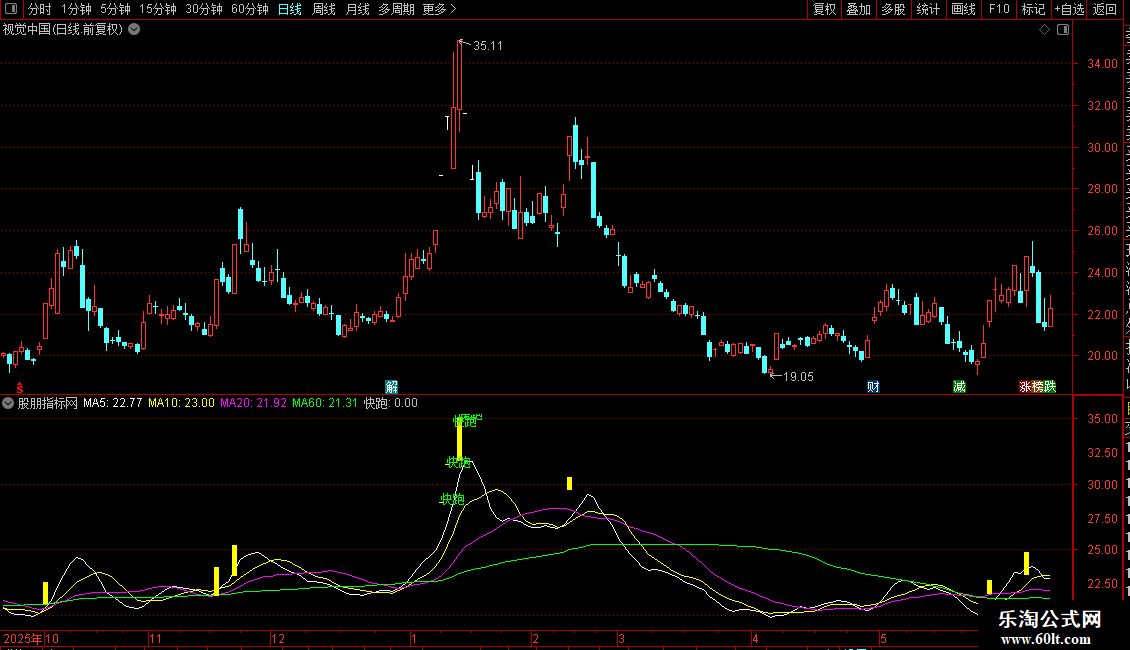Select the 30分钟 period tab
The image size is (1130, 650).
204,9
